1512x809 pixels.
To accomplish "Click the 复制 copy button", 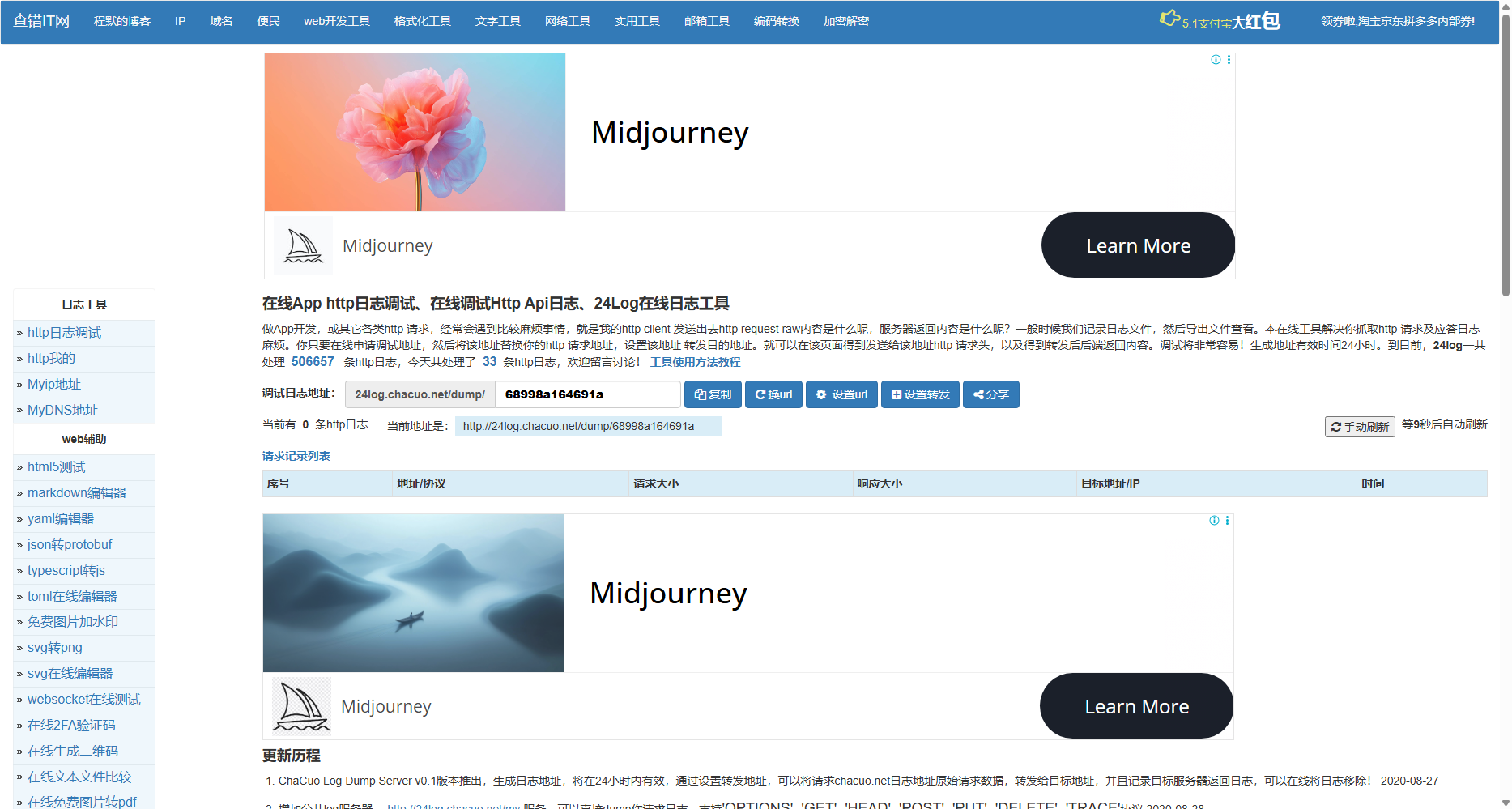I will pos(713,394).
